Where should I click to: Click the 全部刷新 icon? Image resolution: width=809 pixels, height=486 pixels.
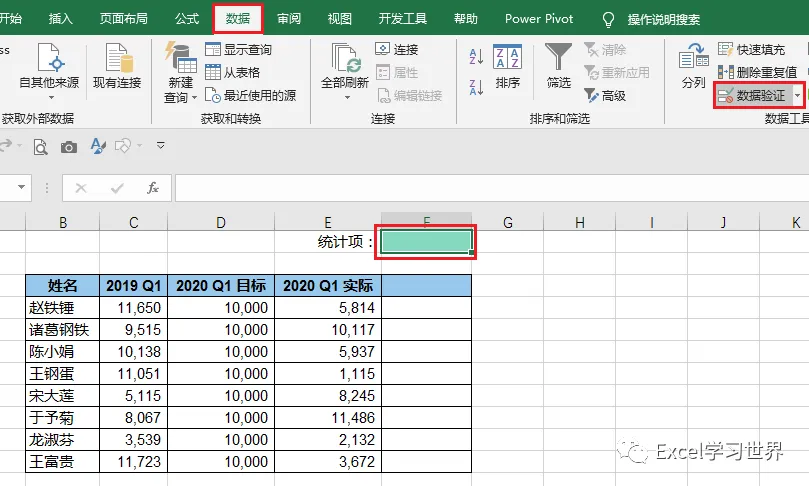[x=345, y=59]
